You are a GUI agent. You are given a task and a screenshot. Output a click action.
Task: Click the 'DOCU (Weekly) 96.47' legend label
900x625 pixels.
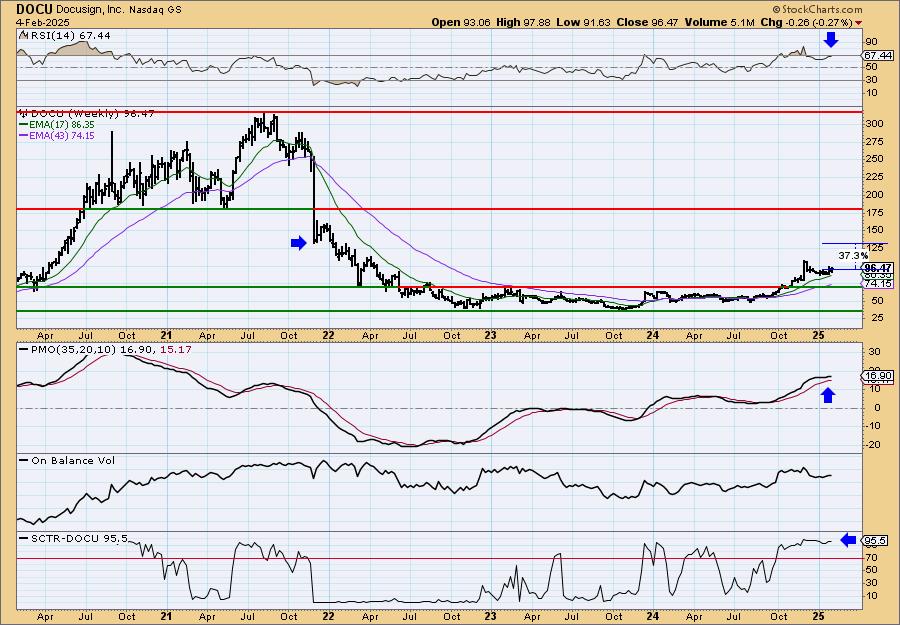point(92,114)
